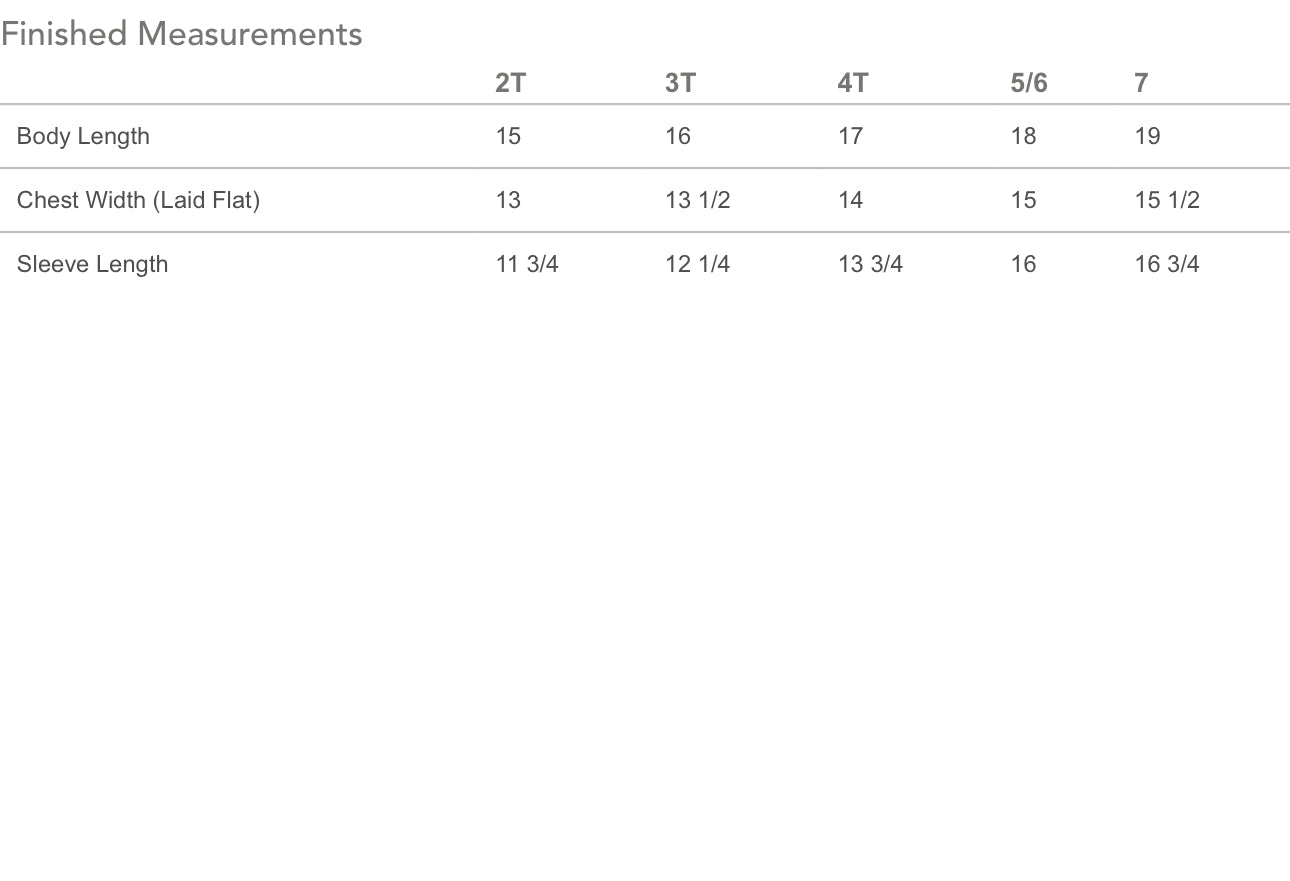Click the Sleeve Length row label
The image size is (1290, 881).
click(92, 264)
